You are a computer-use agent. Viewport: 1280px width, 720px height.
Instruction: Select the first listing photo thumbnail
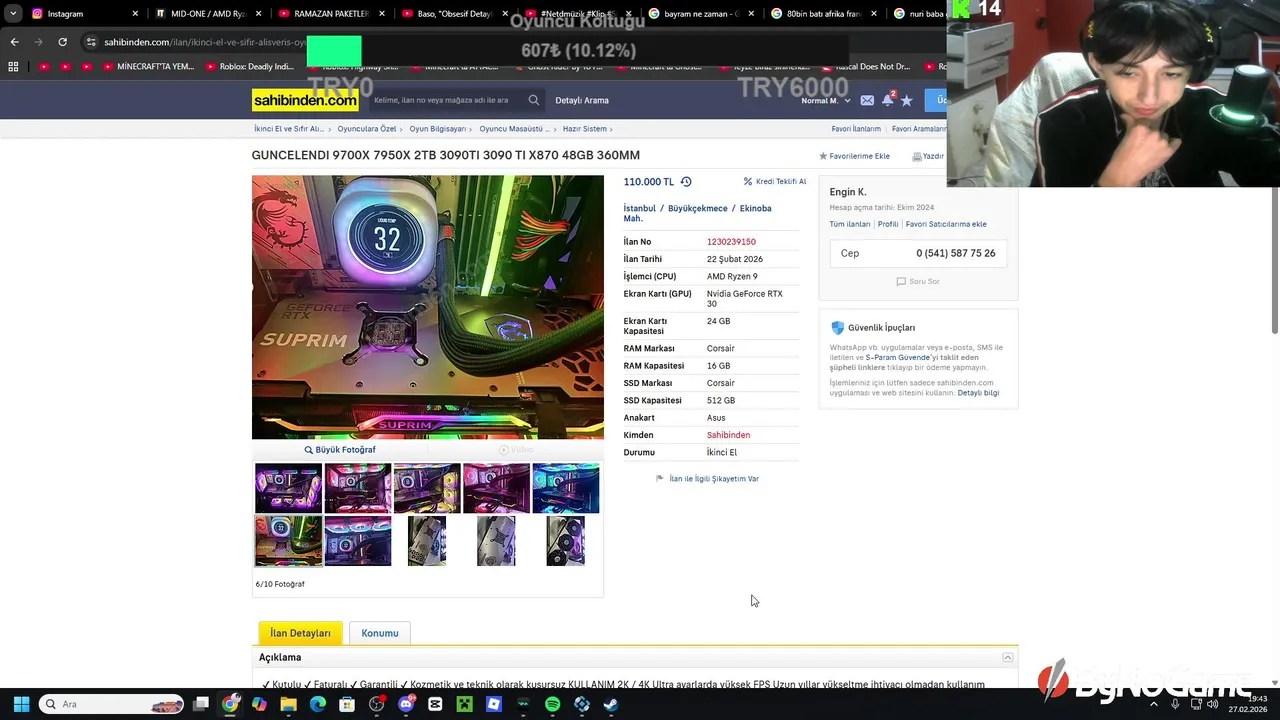[288, 488]
